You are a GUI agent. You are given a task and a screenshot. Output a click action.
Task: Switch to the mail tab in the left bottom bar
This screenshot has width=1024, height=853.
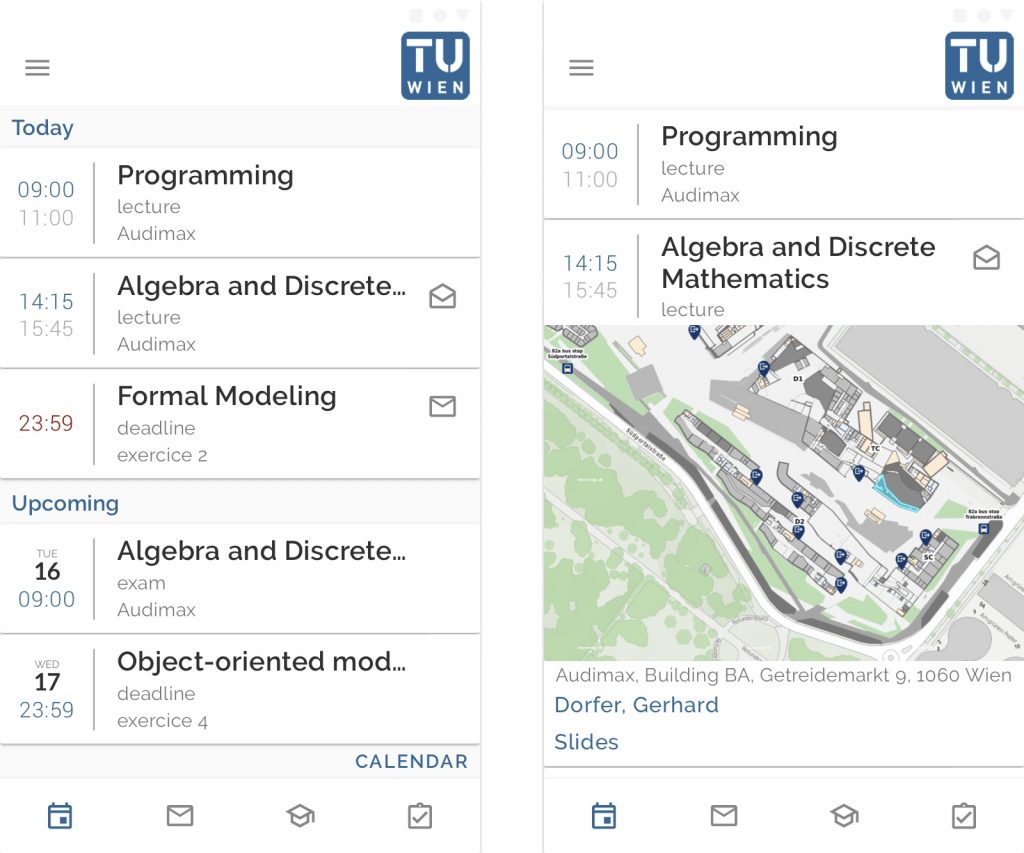pos(180,816)
